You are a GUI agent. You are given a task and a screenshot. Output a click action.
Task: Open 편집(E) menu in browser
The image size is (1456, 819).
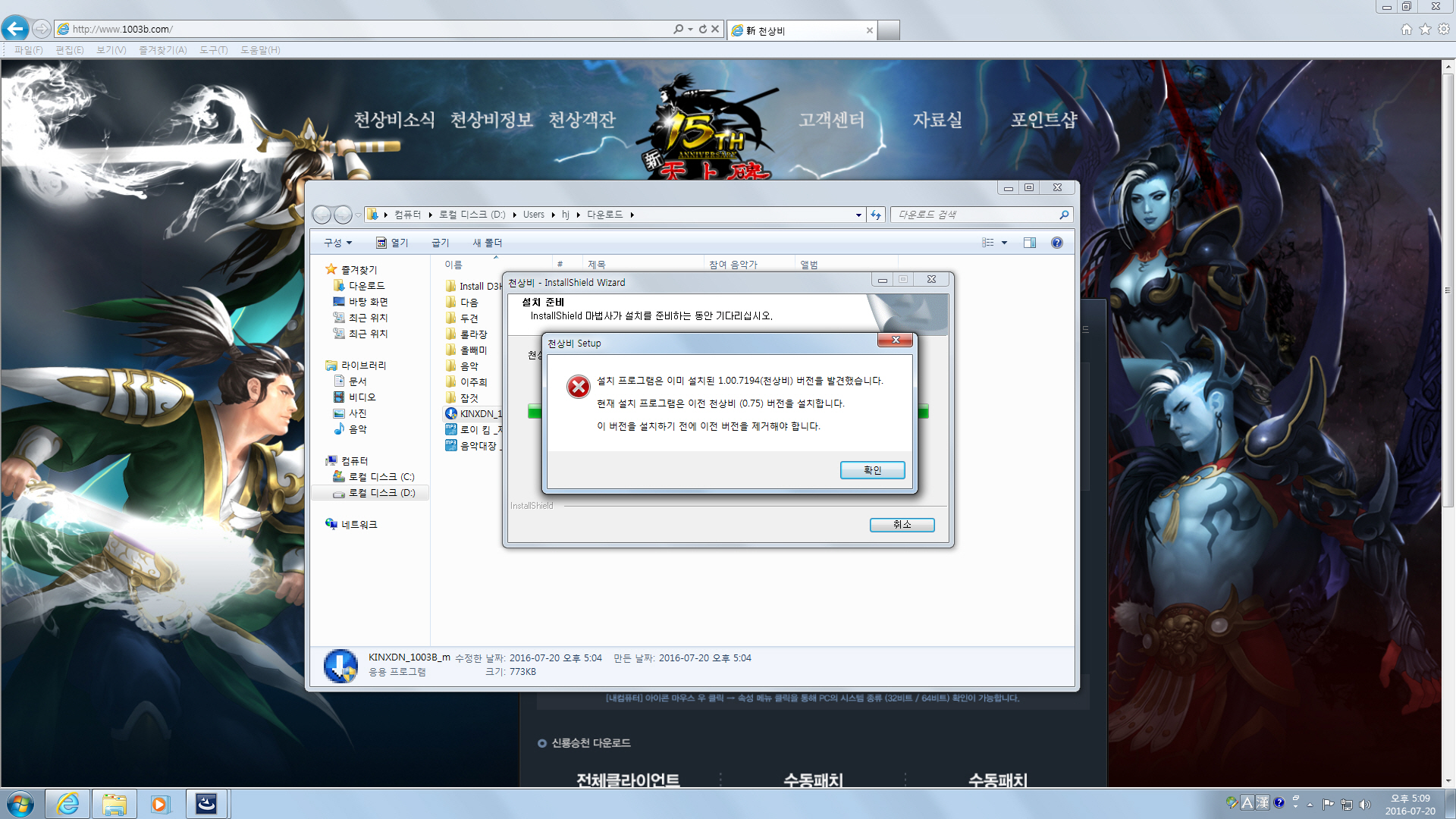[x=69, y=50]
